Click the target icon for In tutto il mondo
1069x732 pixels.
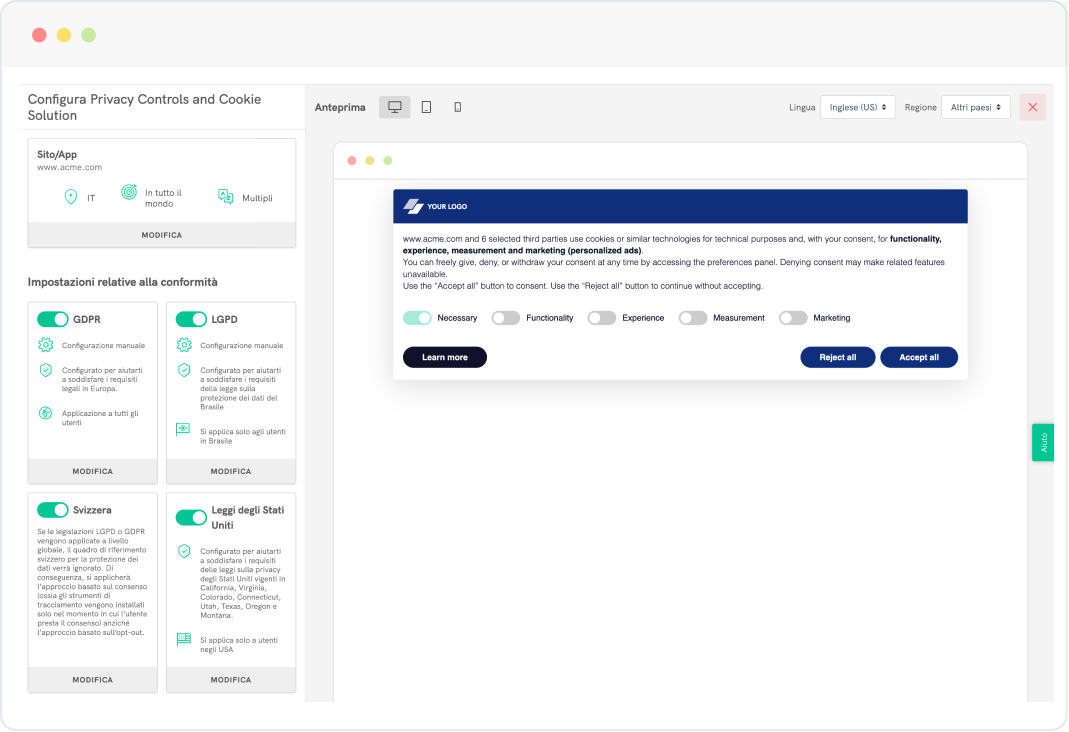coord(129,192)
